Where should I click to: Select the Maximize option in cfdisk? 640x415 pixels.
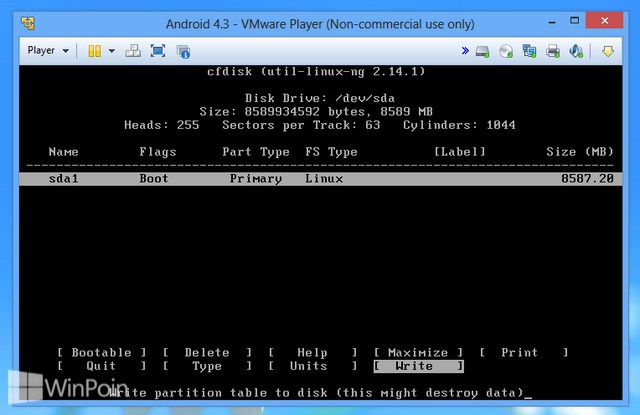pyautogui.click(x=418, y=352)
